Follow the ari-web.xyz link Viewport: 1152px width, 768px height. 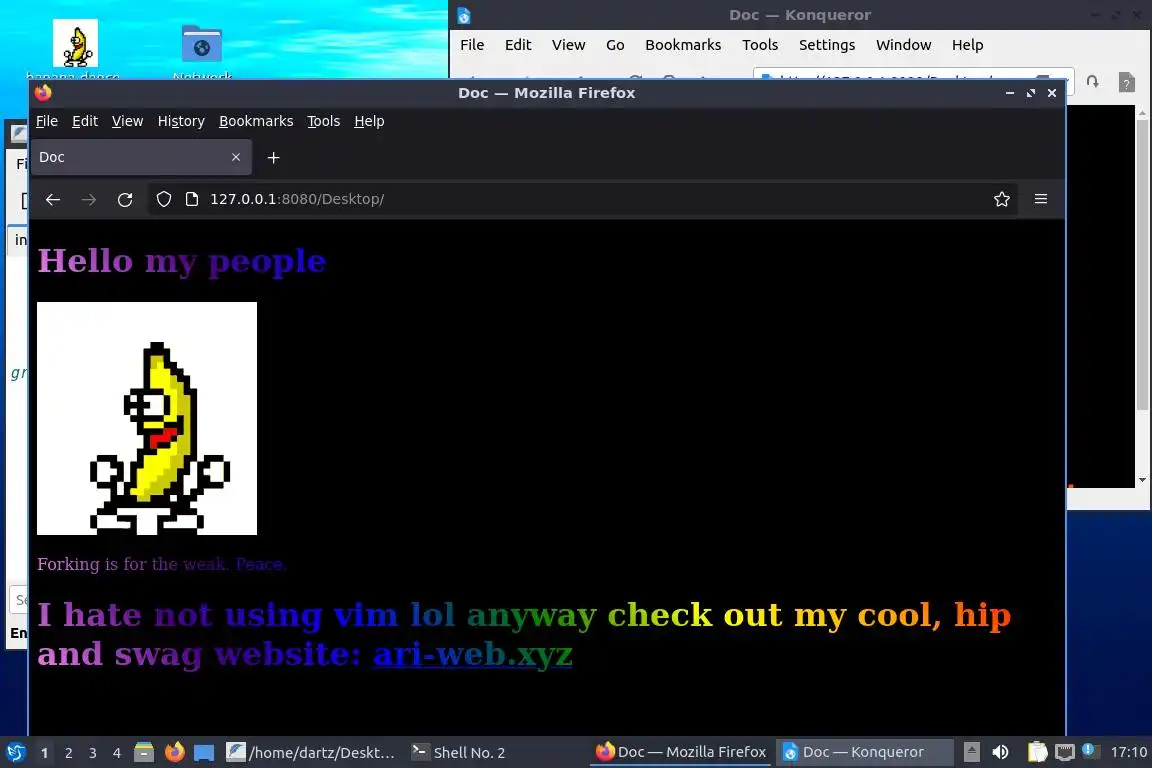(x=472, y=654)
